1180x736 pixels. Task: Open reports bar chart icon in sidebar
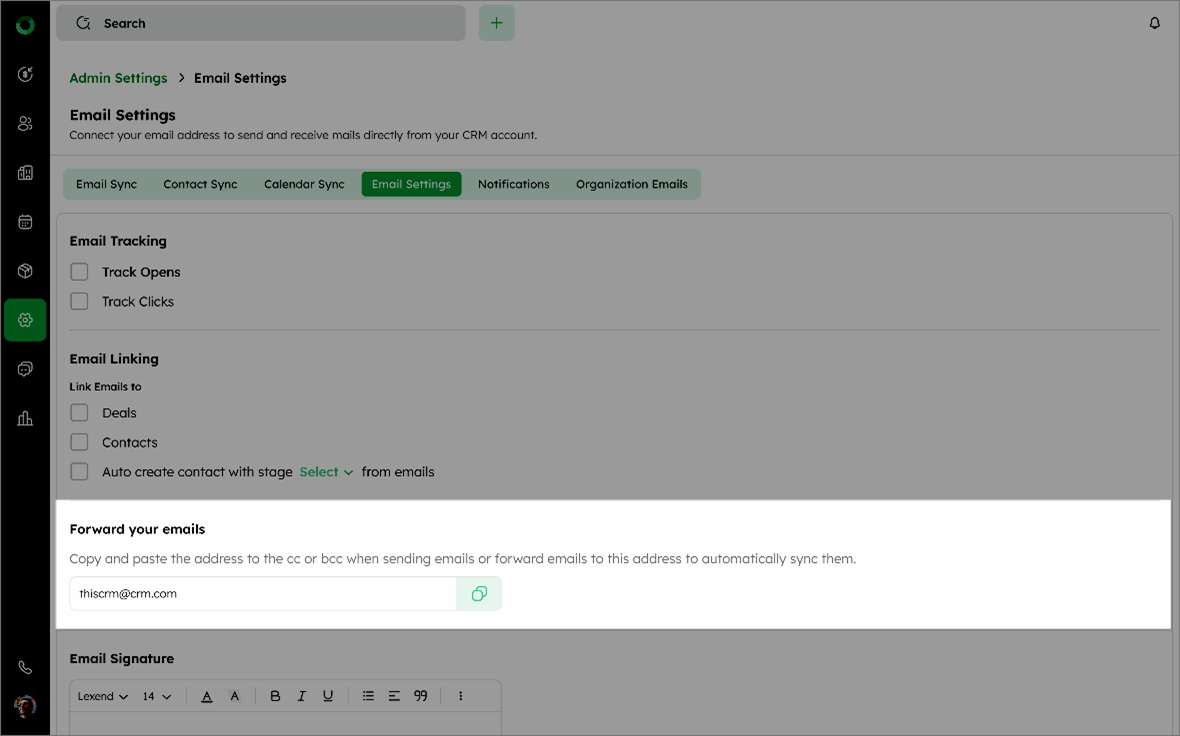pos(25,418)
